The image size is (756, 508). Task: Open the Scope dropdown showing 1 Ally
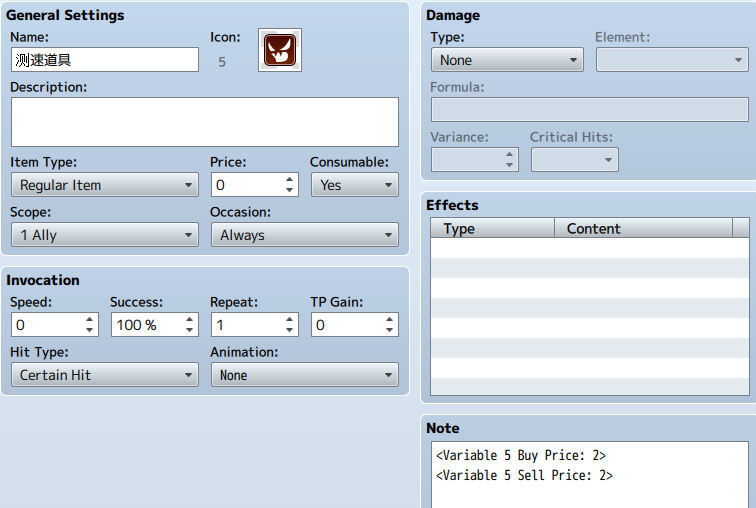[x=105, y=235]
